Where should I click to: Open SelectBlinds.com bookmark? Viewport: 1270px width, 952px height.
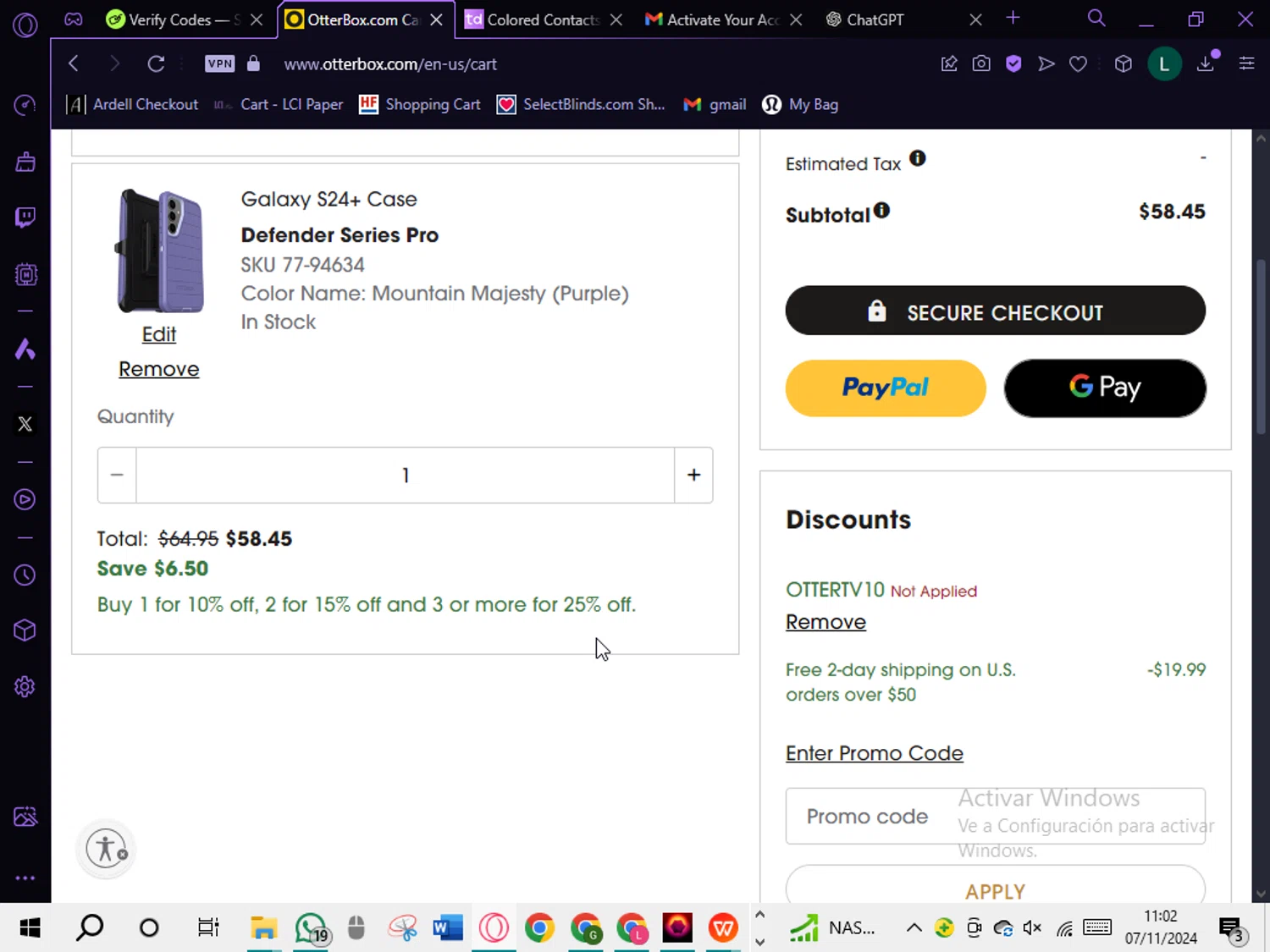point(581,104)
